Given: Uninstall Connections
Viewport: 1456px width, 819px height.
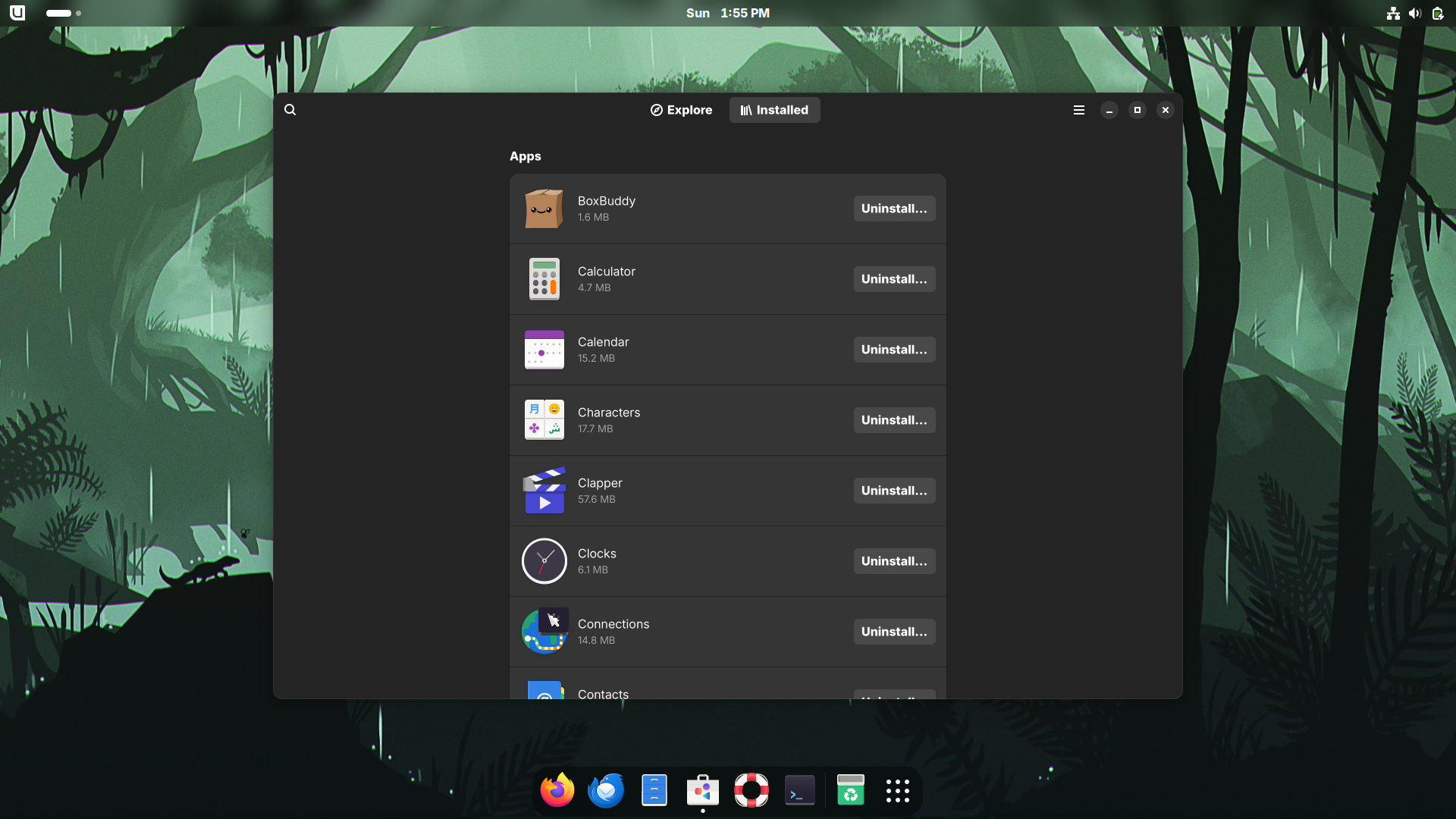Looking at the screenshot, I should click(x=894, y=632).
